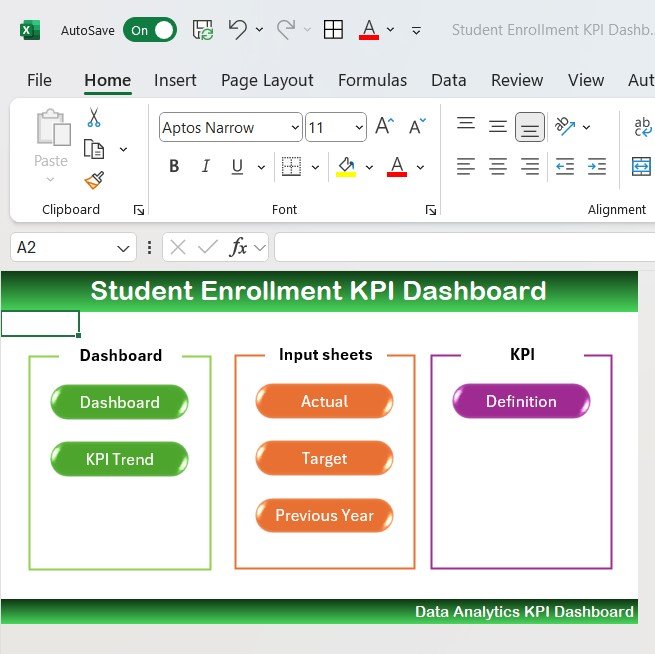Expand underline style options arrow
Viewport: 655px width, 654px height.
pos(261,167)
